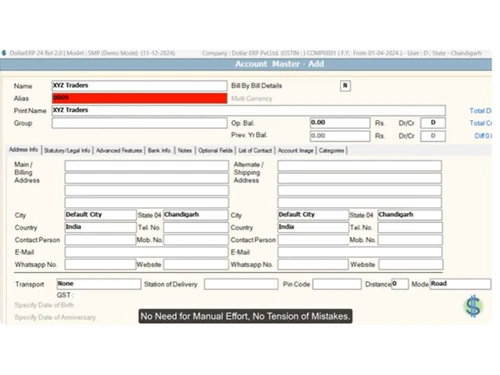Click the Name field containing XYZ Traders

click(139, 86)
